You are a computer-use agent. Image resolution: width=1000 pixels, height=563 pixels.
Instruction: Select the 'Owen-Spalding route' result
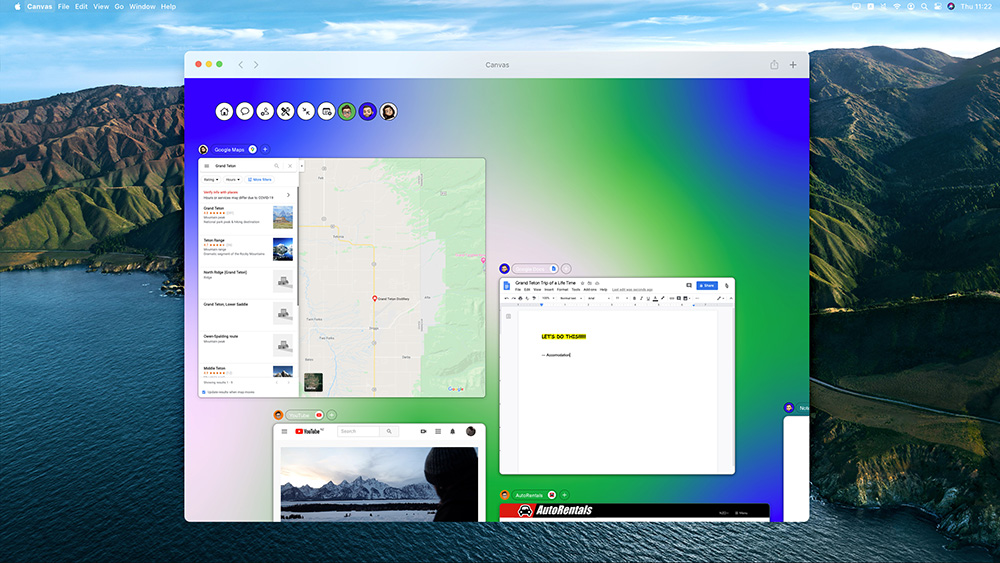pos(247,346)
